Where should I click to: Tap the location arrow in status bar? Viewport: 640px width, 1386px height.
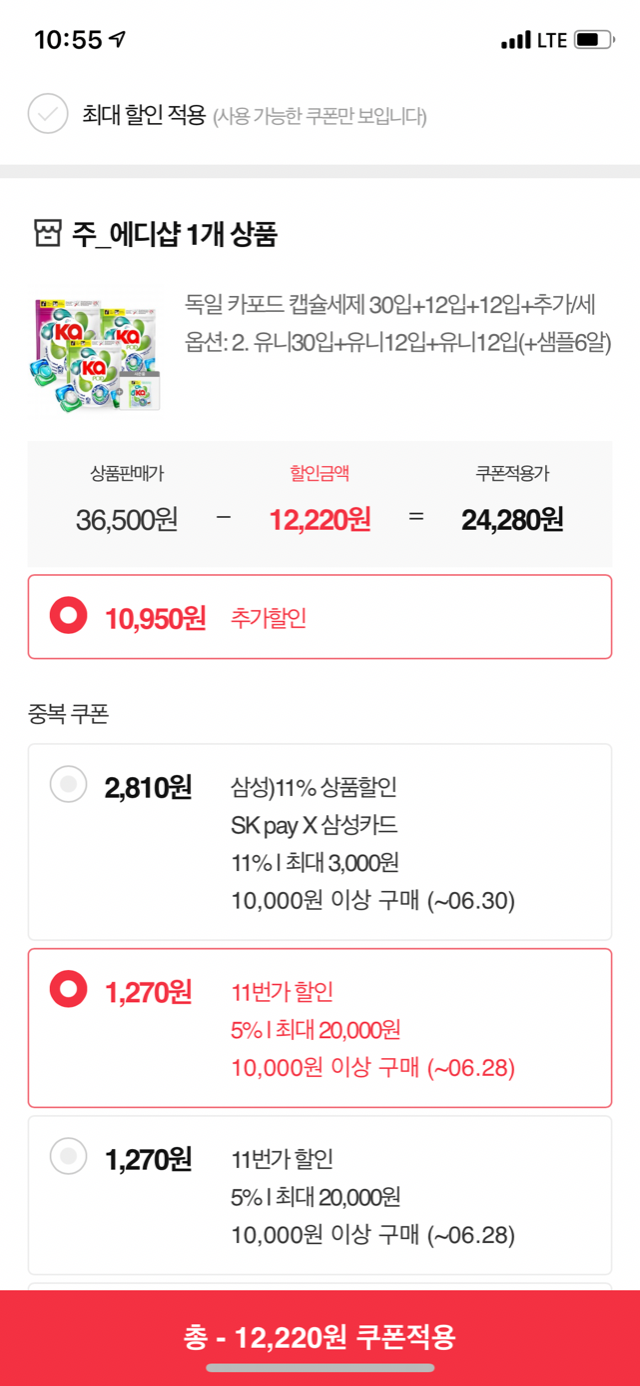coord(119,40)
